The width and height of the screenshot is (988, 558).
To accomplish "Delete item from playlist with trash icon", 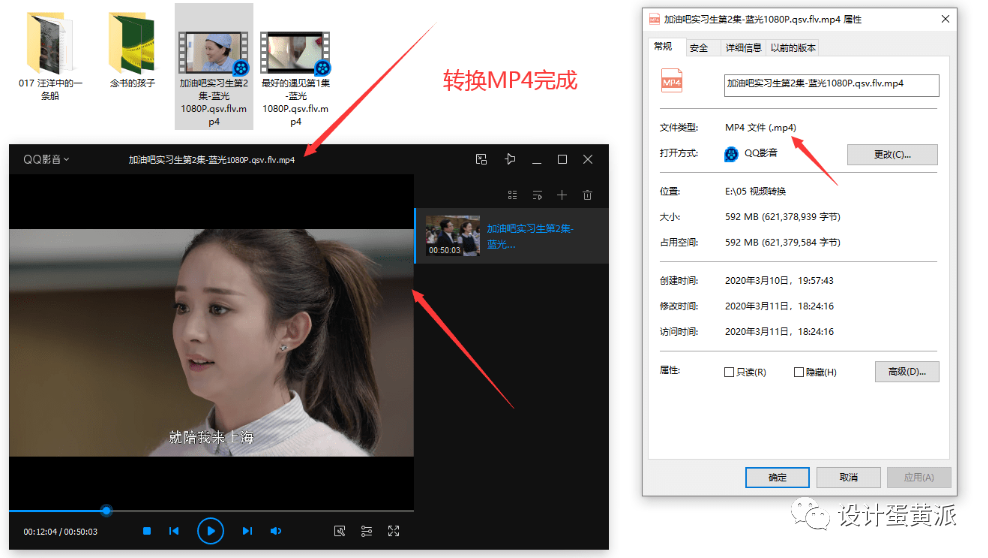I will pos(587,195).
